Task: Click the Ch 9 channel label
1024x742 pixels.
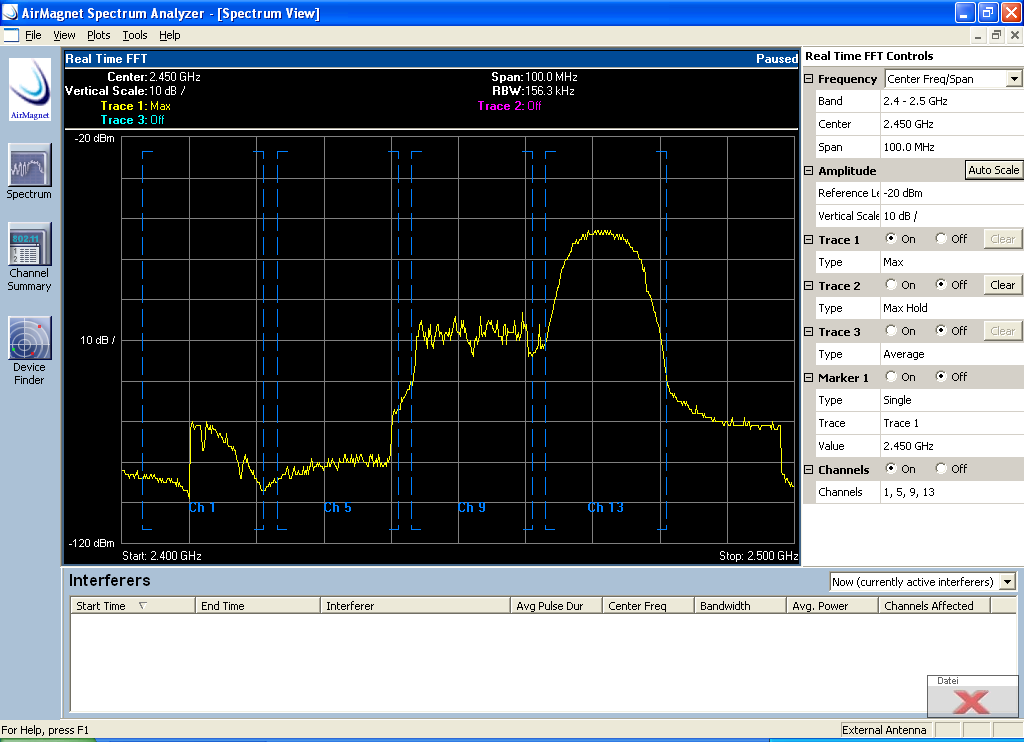Action: (x=472, y=508)
